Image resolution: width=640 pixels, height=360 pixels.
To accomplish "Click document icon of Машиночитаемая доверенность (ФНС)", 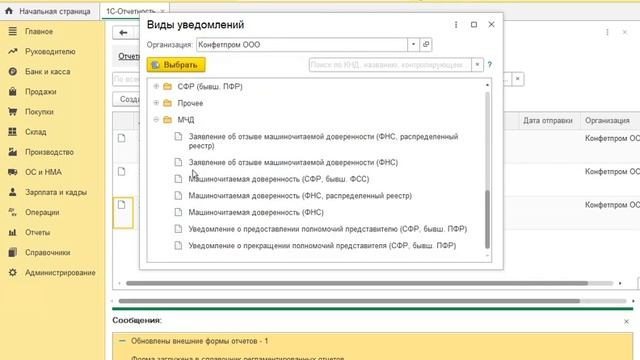I will (178, 212).
